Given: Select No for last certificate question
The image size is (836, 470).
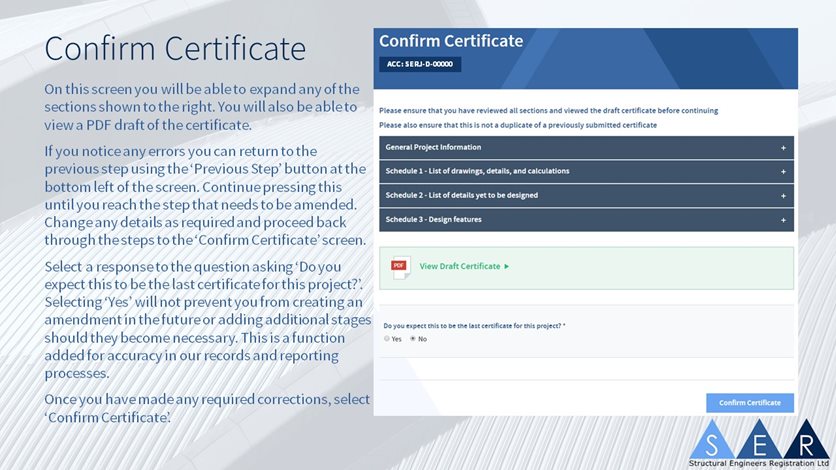Looking at the screenshot, I should click(x=413, y=339).
